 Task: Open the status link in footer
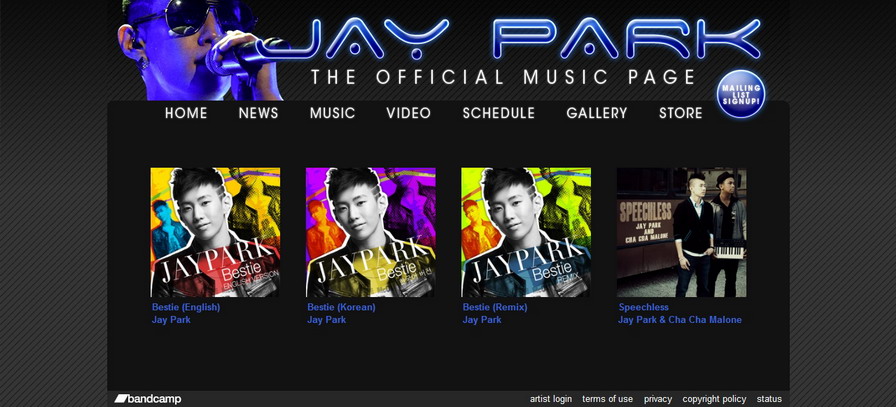point(769,399)
